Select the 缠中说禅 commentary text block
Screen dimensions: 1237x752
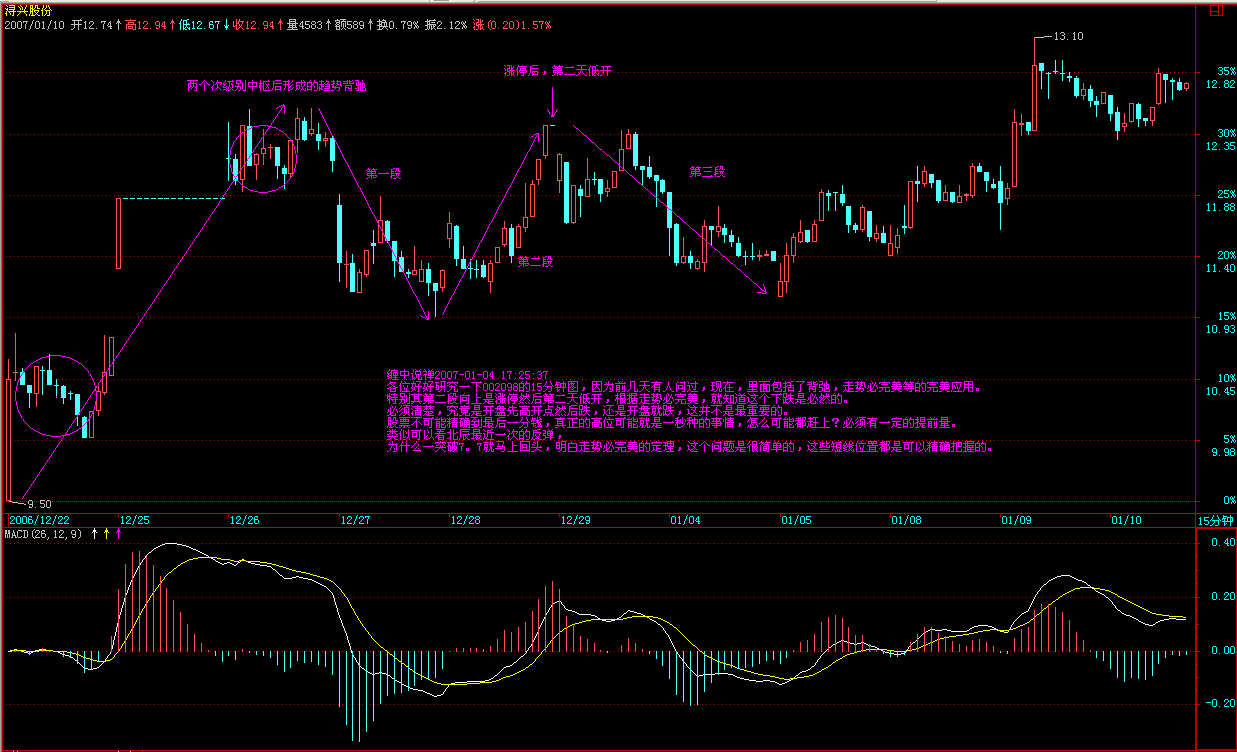(x=690, y=412)
